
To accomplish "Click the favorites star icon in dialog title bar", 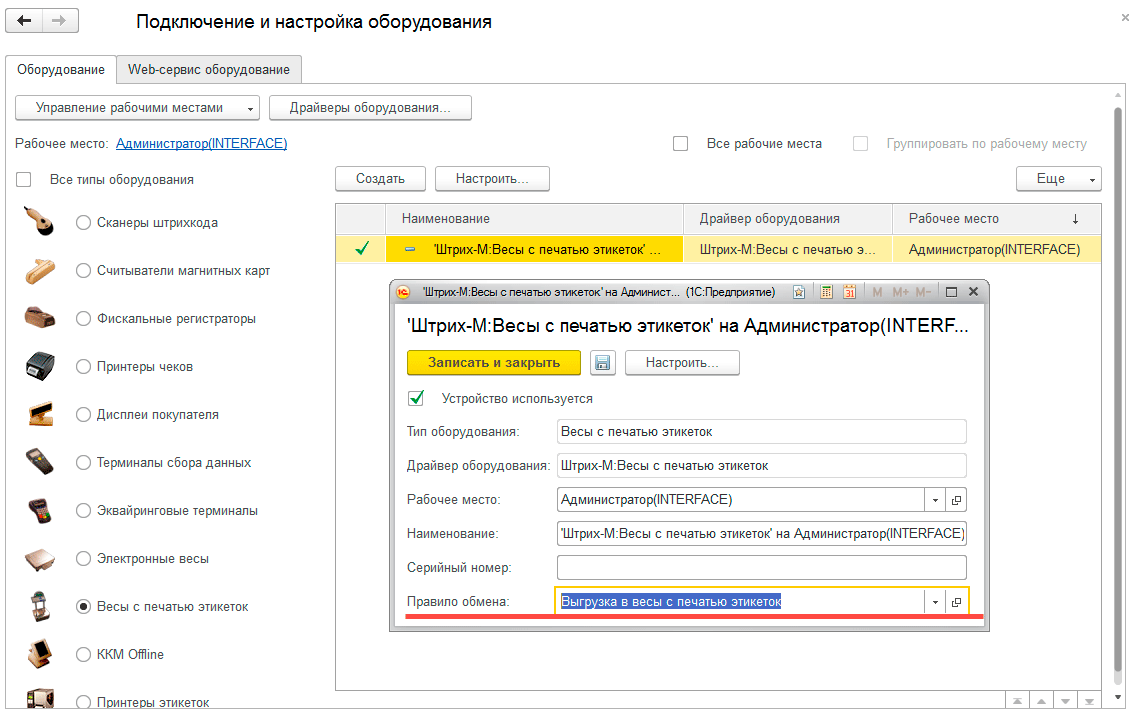I will (799, 292).
